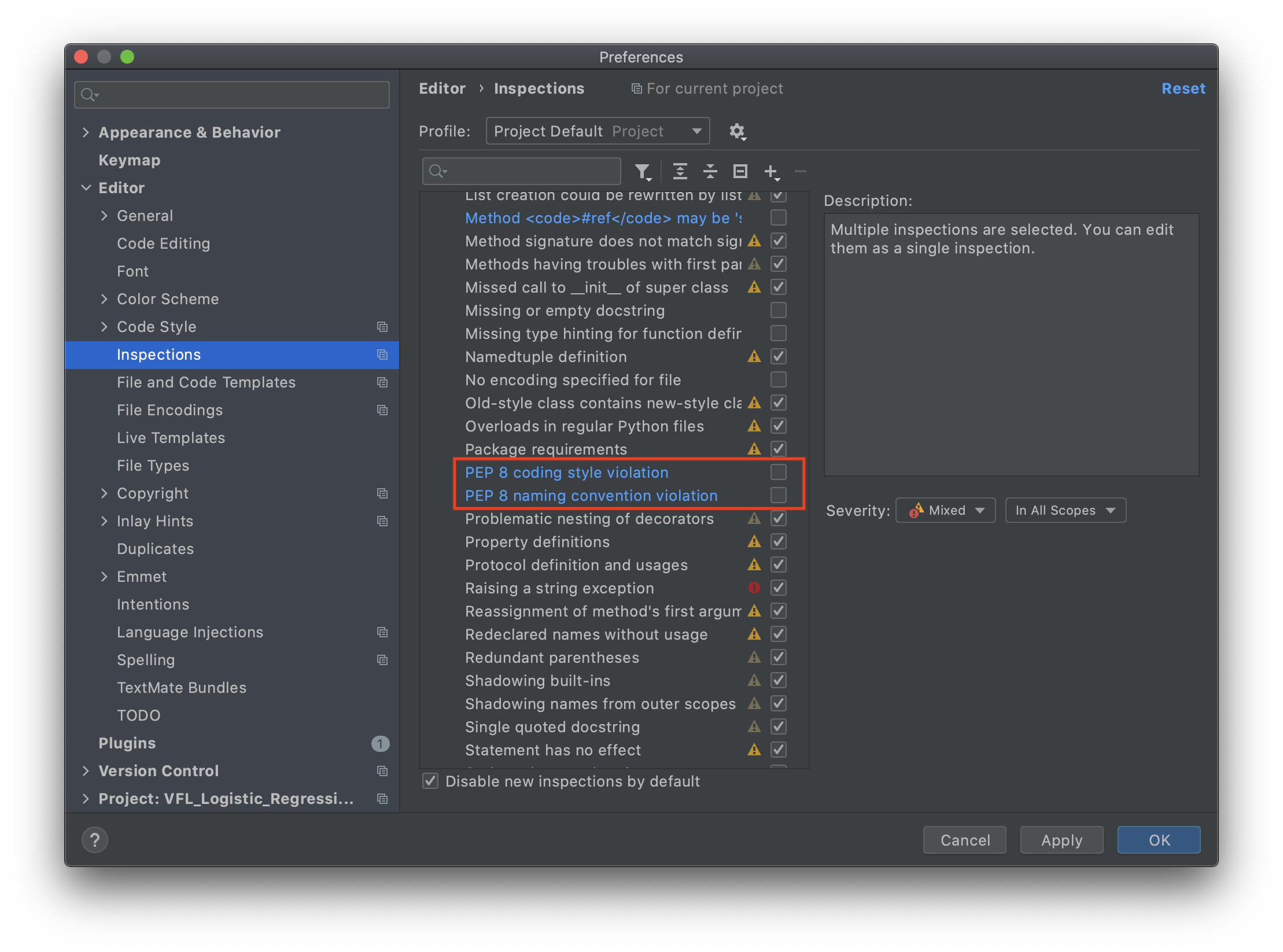The height and width of the screenshot is (952, 1283).
Task: Click the Expand All tree icon
Action: coord(680,172)
